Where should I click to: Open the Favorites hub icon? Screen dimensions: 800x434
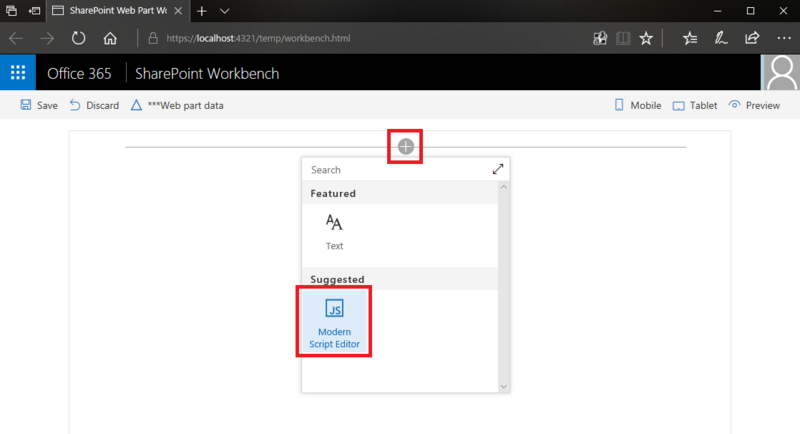(x=690, y=38)
